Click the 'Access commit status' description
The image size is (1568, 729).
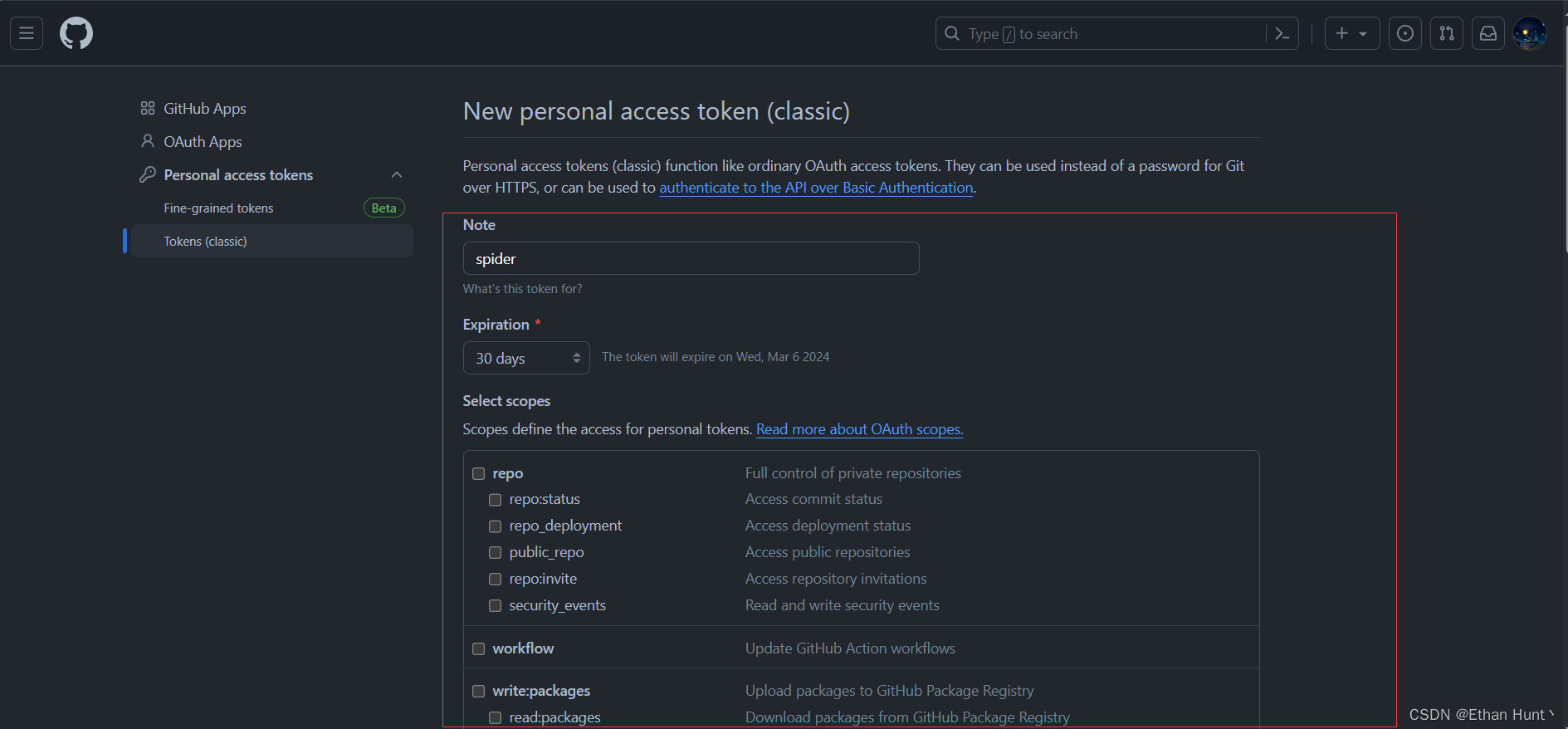[813, 499]
